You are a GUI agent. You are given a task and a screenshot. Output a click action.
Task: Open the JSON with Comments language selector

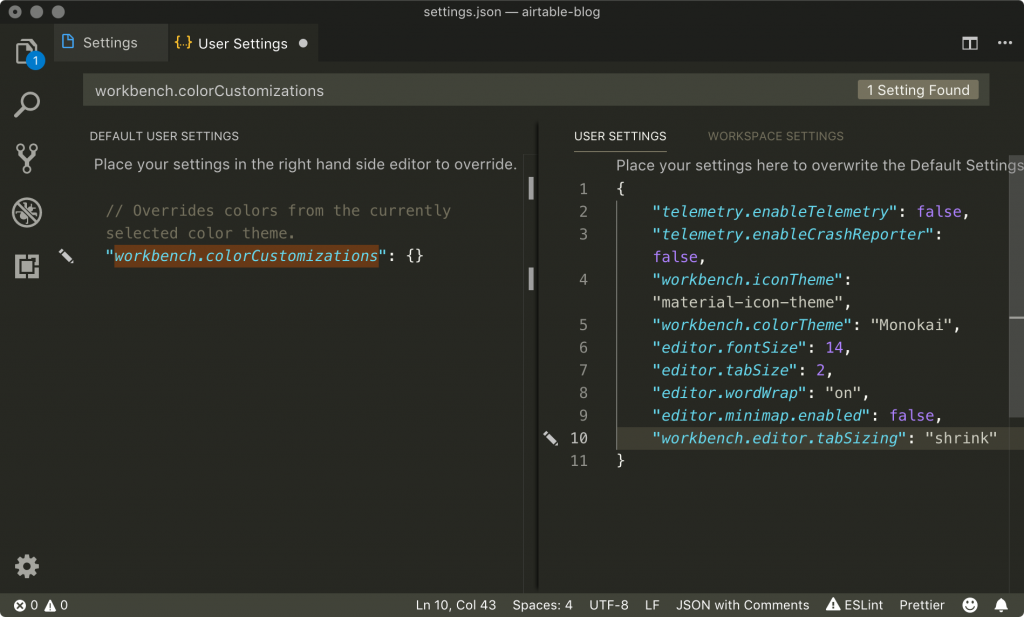pyautogui.click(x=742, y=604)
